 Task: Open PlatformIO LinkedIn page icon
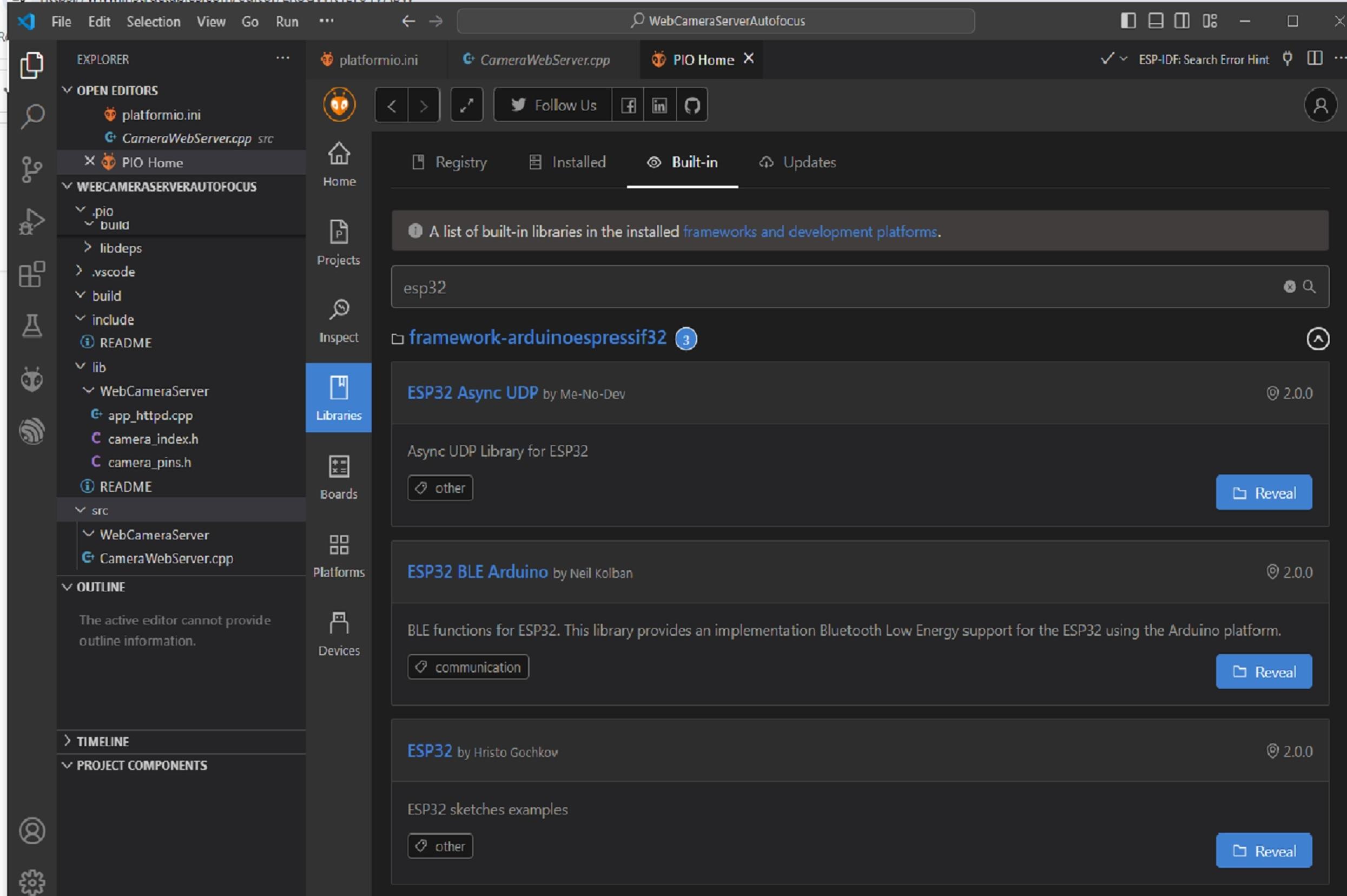click(660, 105)
